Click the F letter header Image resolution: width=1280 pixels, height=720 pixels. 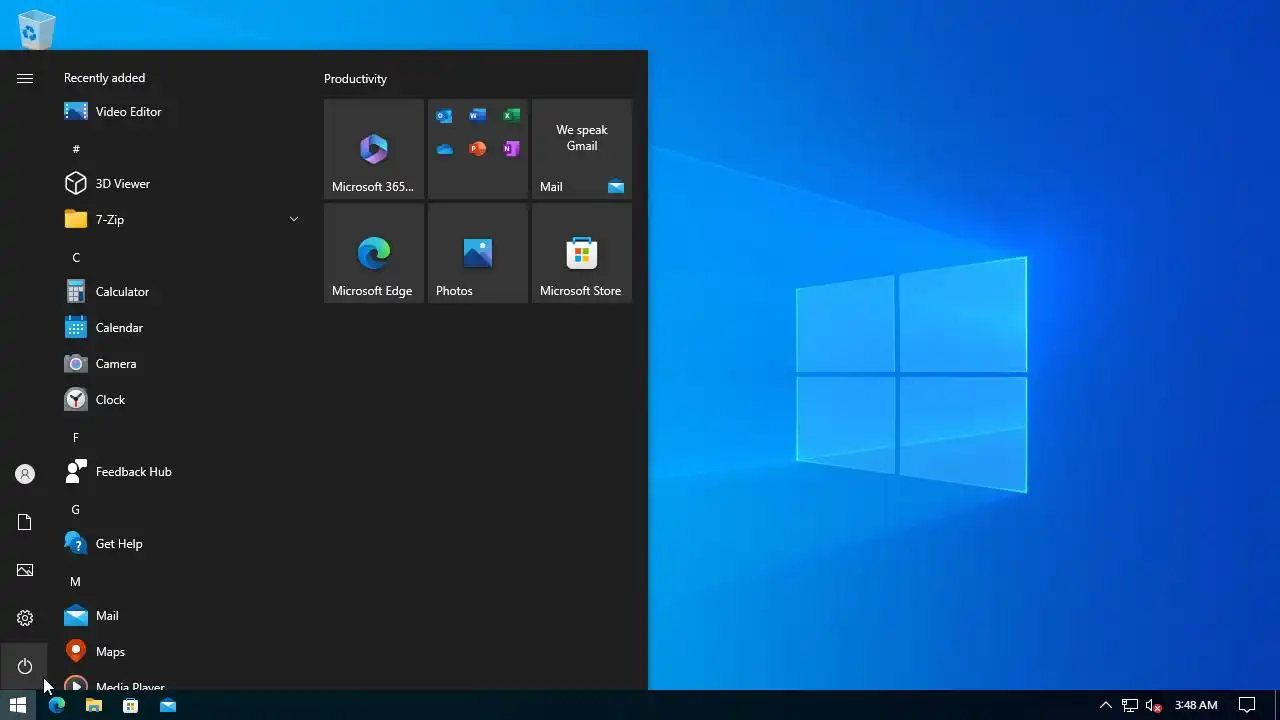(x=76, y=437)
